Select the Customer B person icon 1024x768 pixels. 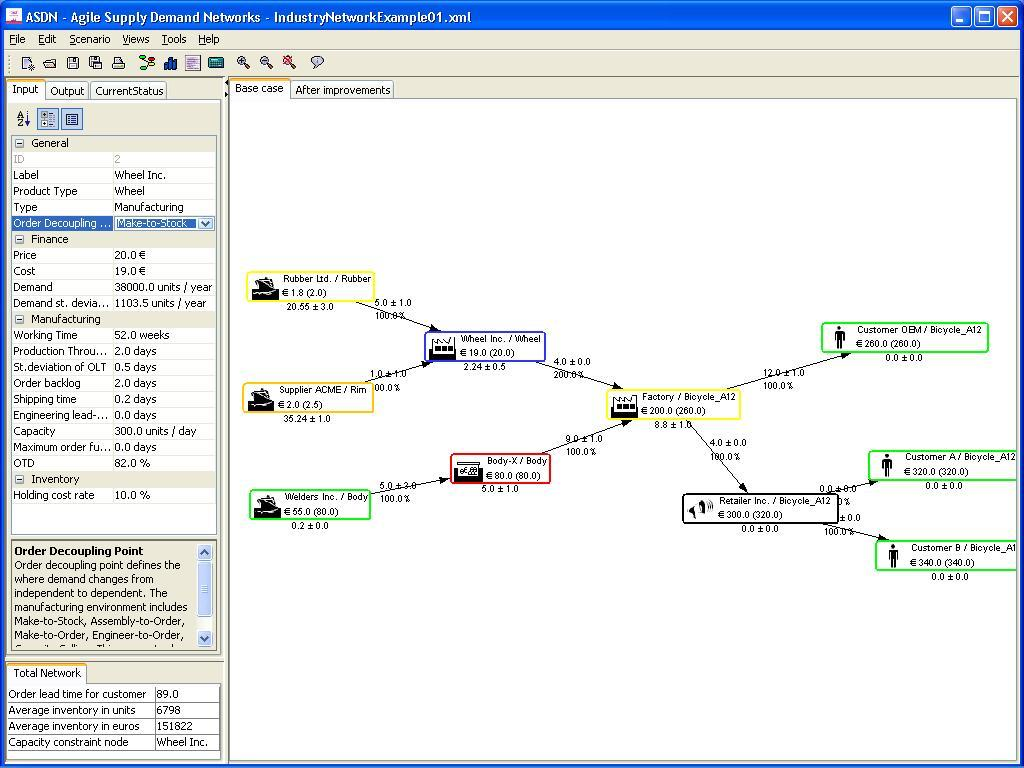(893, 556)
